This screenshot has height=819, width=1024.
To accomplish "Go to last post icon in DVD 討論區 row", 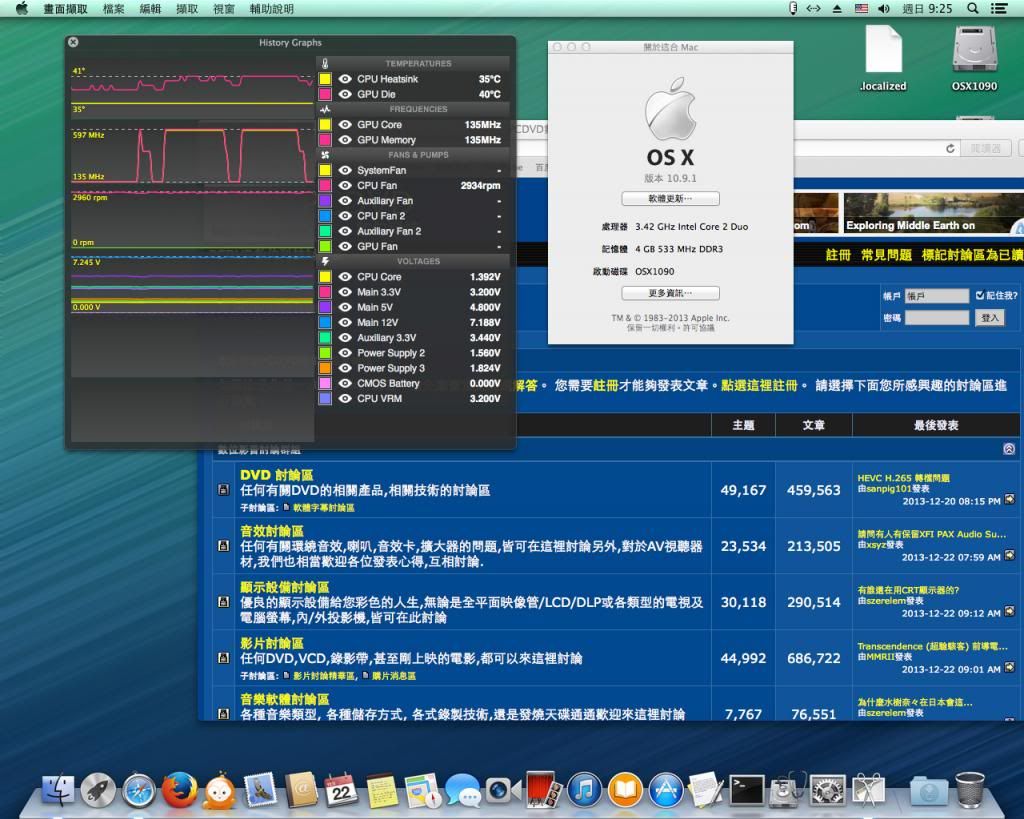I will (x=1010, y=500).
